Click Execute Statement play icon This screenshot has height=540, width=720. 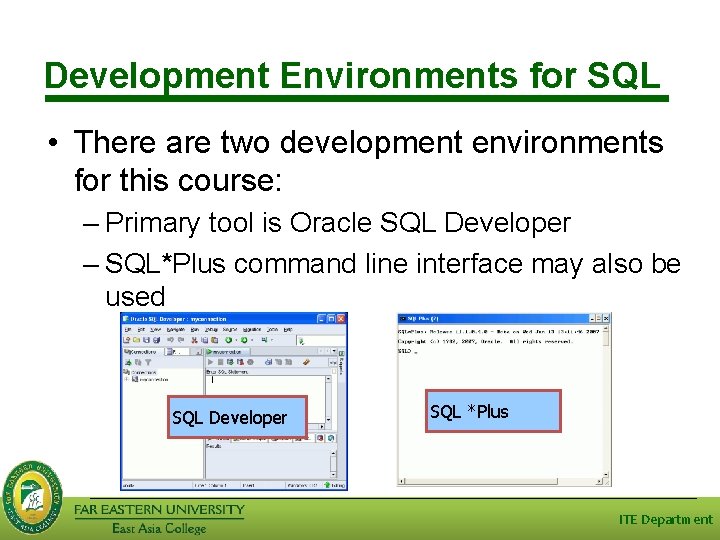(210, 362)
